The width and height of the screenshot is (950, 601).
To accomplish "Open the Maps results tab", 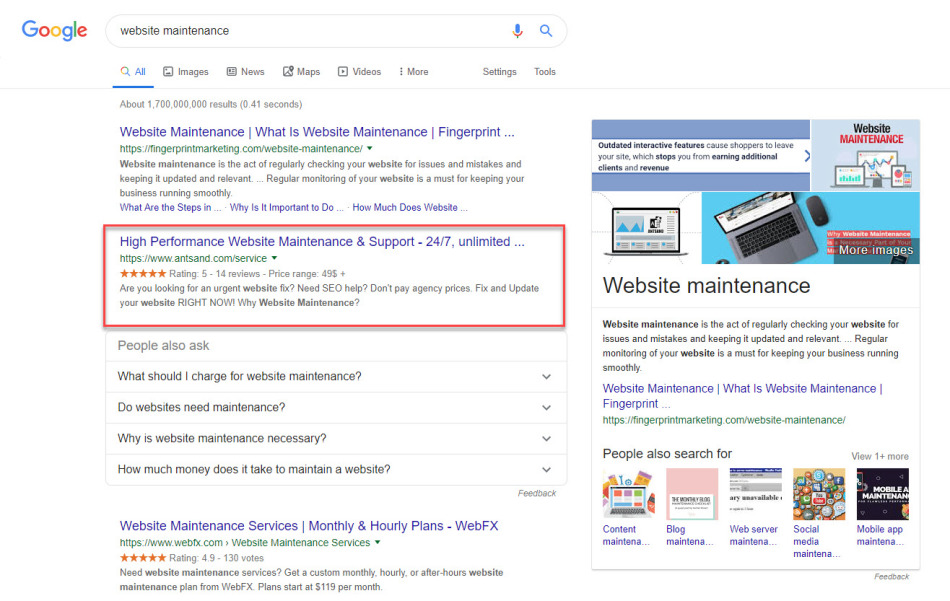I will tap(301, 72).
